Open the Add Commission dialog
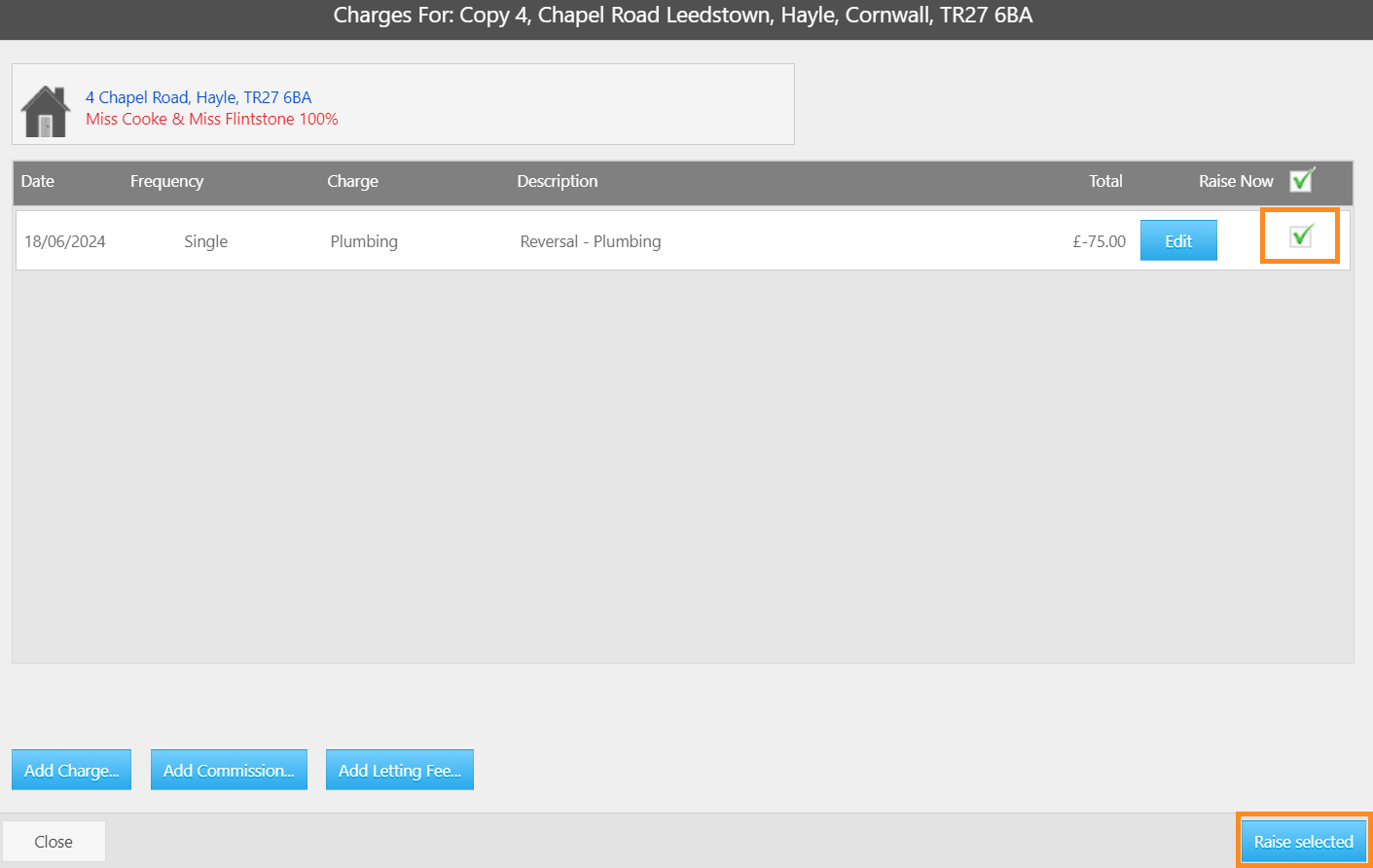 click(x=229, y=770)
